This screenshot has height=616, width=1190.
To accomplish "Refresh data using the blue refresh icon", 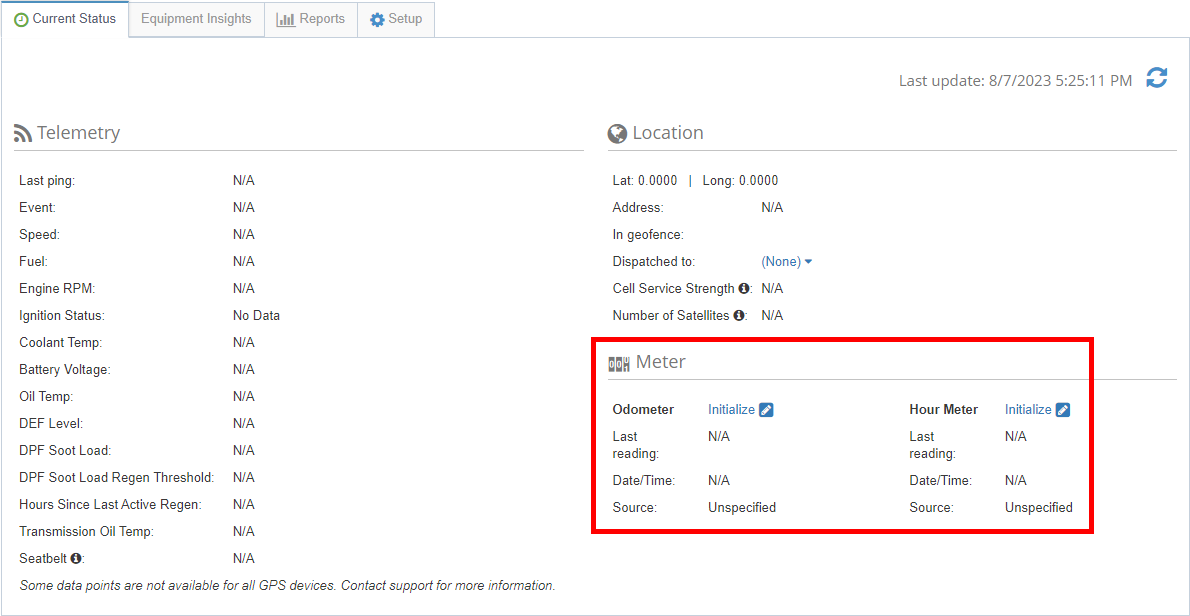I will [x=1156, y=78].
